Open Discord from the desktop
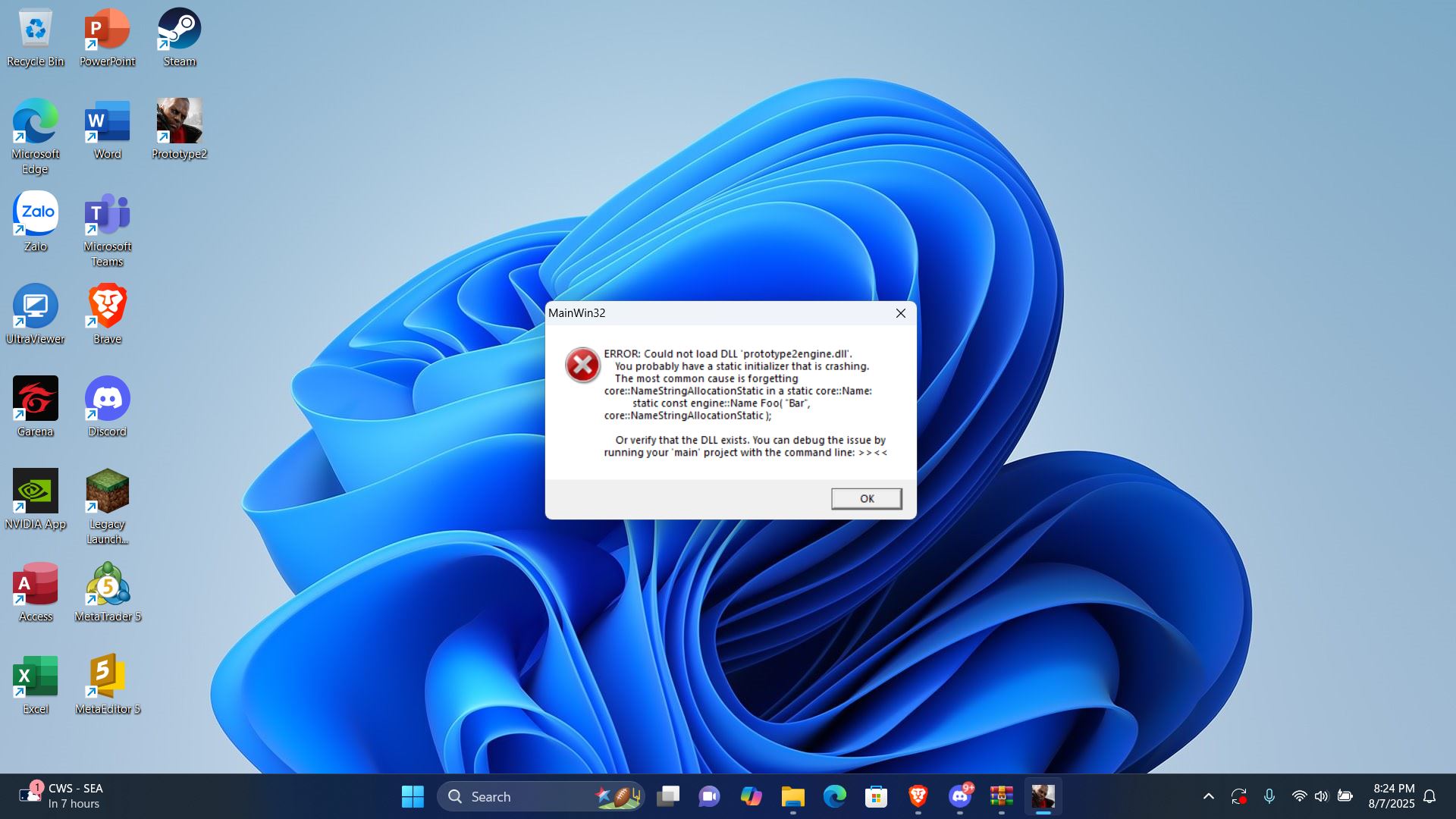This screenshot has width=1456, height=819. 107,398
